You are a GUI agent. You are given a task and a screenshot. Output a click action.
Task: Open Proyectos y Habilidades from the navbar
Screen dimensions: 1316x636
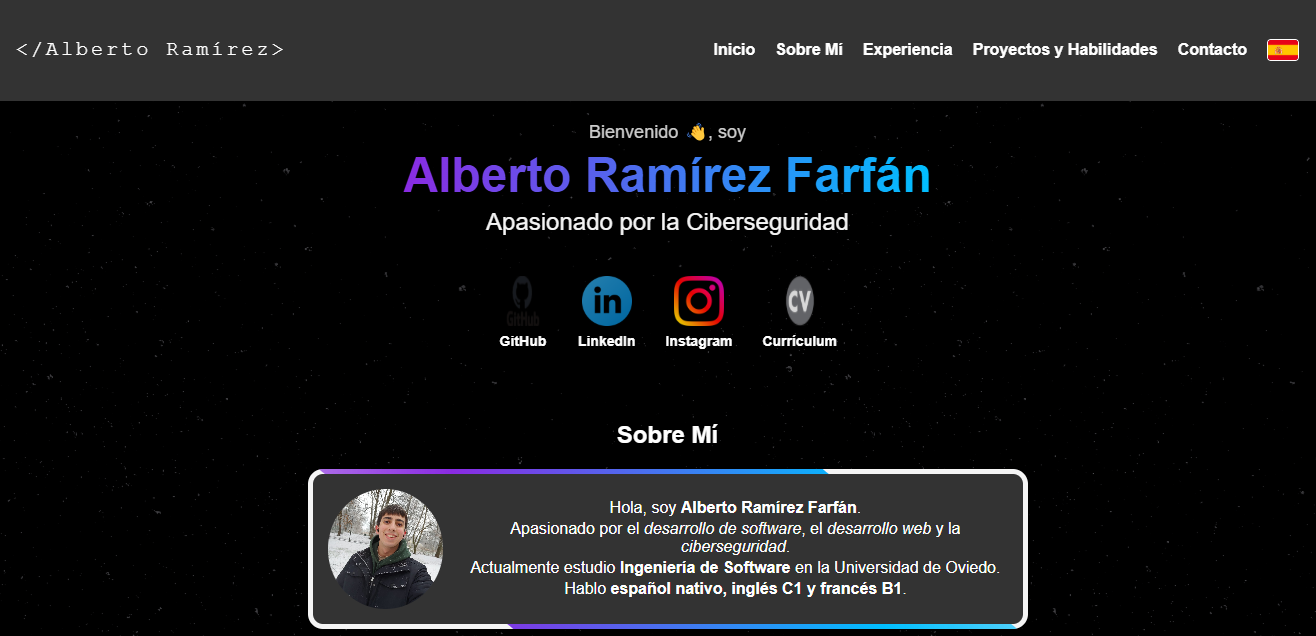click(1064, 49)
